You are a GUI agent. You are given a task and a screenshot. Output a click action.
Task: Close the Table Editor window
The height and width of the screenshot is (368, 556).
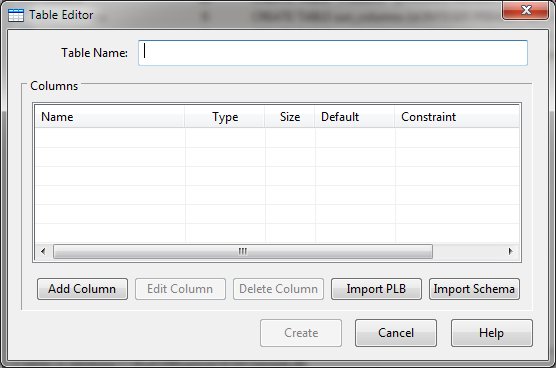click(525, 10)
